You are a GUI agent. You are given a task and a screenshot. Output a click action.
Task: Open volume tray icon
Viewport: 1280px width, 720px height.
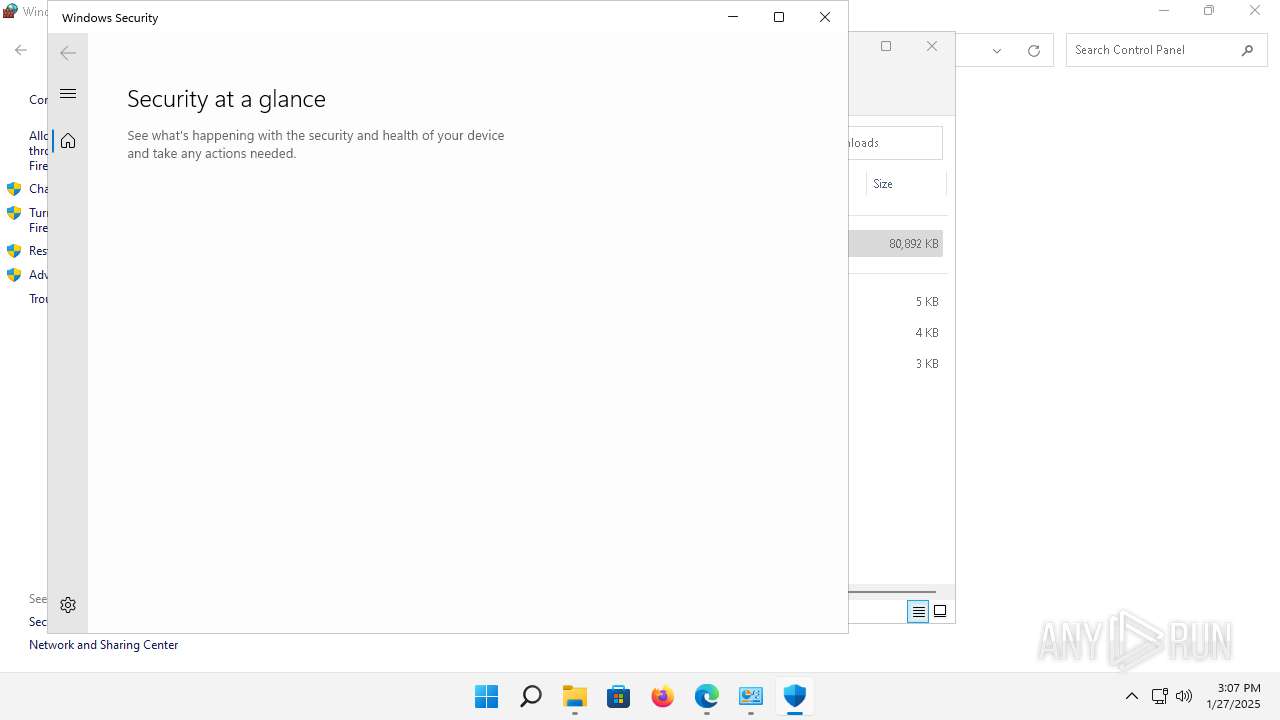coord(1184,696)
